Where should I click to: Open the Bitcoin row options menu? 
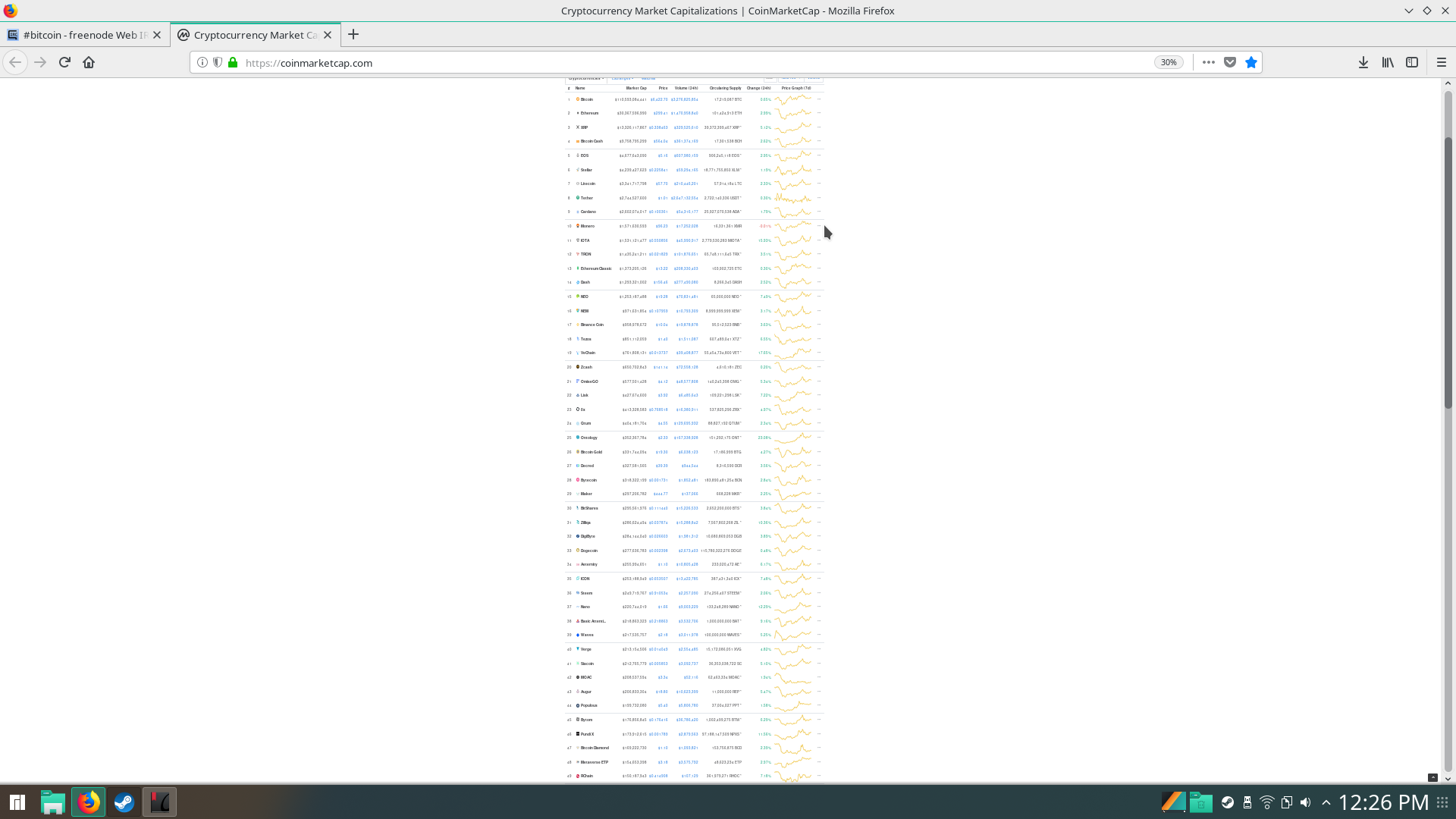click(819, 99)
